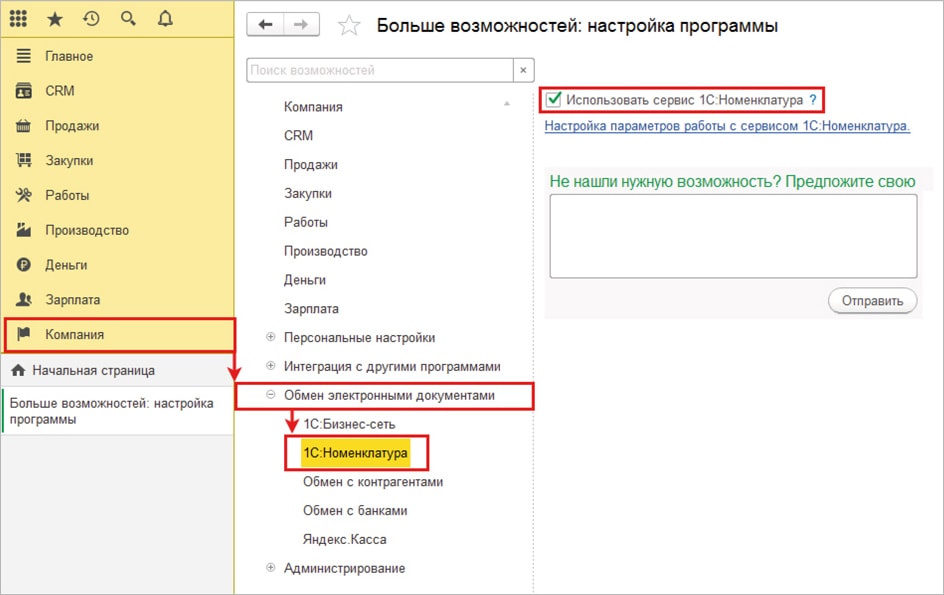944x595 pixels.
Task: Open notifications bell icon
Action: click(165, 18)
